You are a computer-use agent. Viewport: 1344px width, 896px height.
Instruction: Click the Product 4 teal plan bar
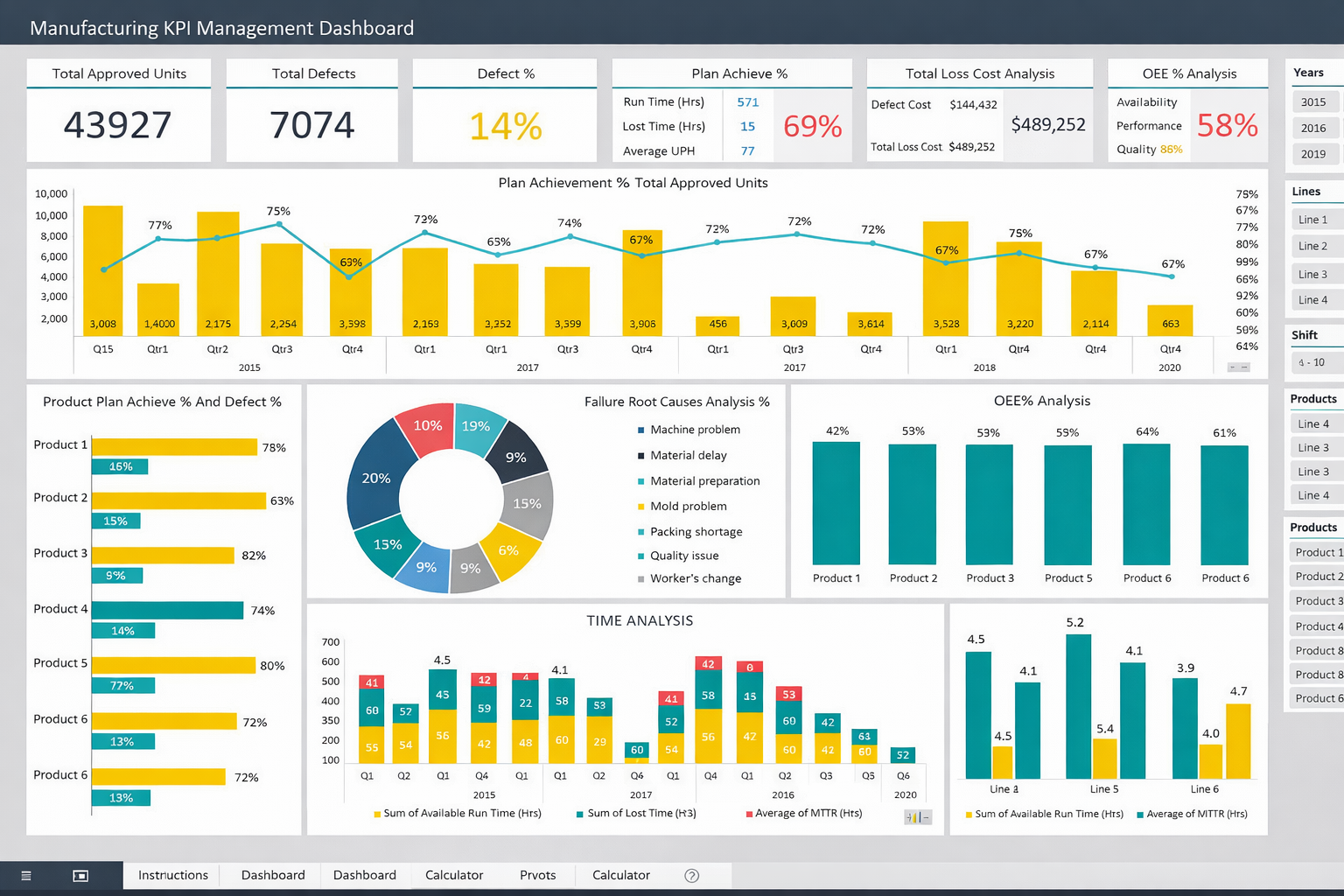pos(167,610)
